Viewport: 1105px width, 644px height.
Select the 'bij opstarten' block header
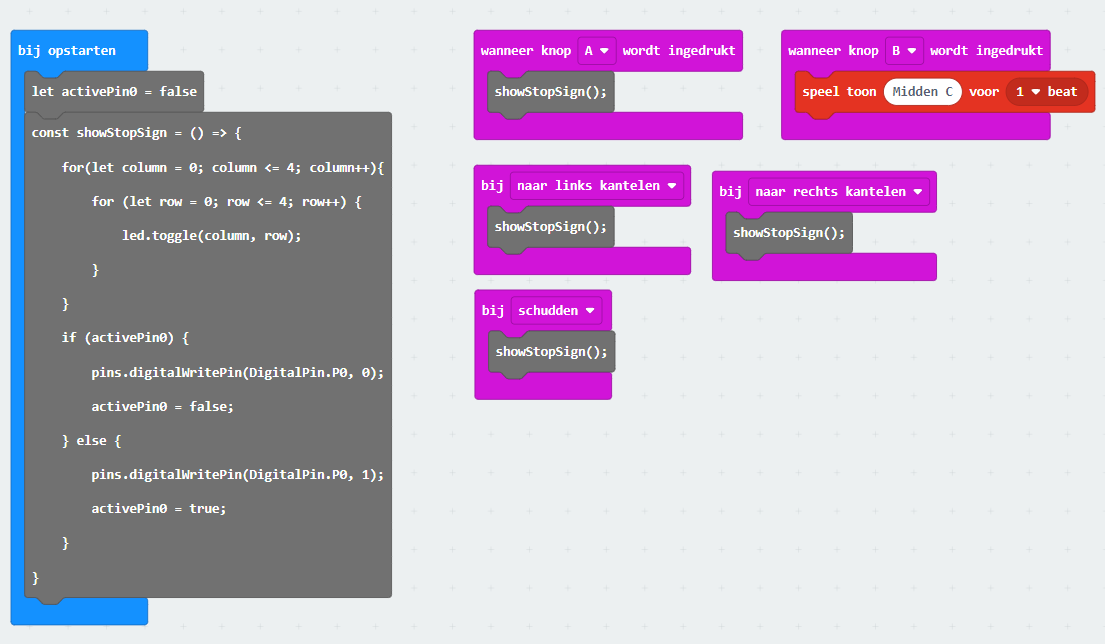coord(67,51)
